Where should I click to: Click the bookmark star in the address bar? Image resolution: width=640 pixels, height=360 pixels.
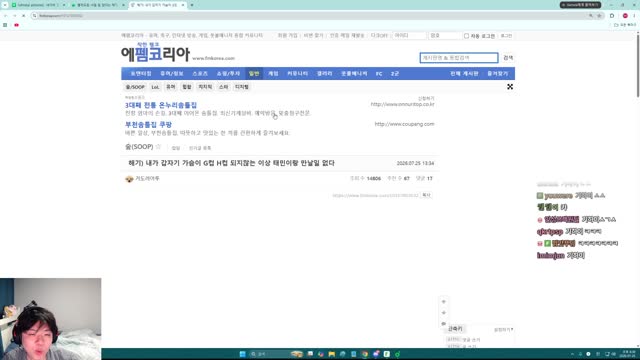[x=599, y=16]
